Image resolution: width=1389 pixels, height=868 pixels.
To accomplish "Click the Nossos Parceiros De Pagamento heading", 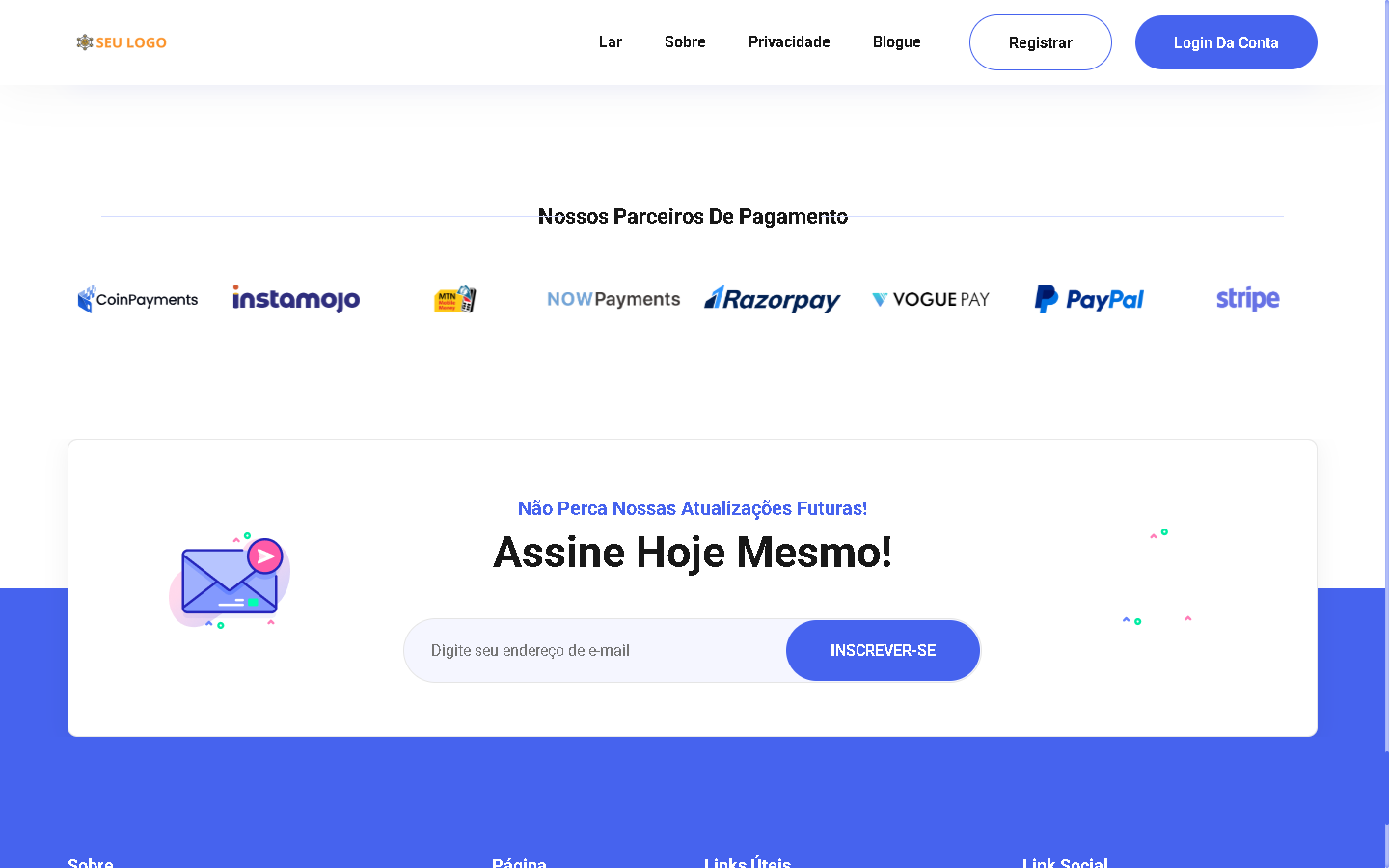I will coord(693,216).
